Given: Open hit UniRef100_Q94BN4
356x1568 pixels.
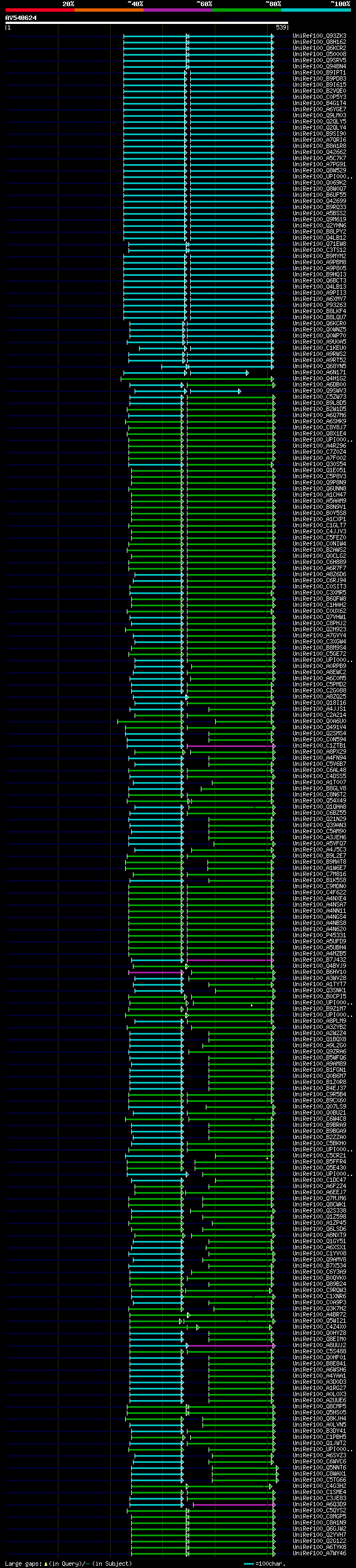Looking at the screenshot, I should coord(319,66).
